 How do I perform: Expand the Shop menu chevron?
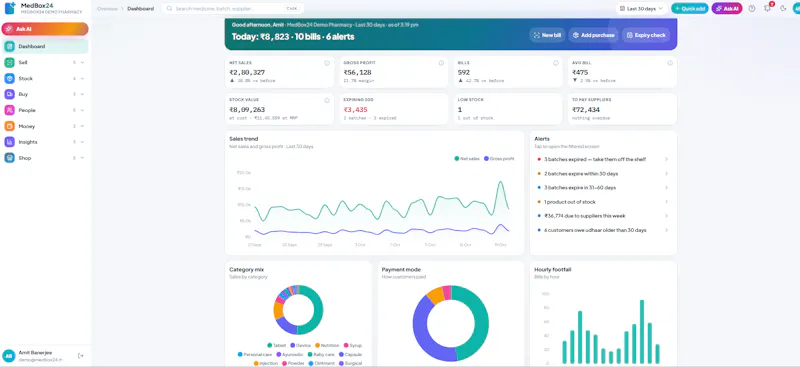[x=83, y=158]
